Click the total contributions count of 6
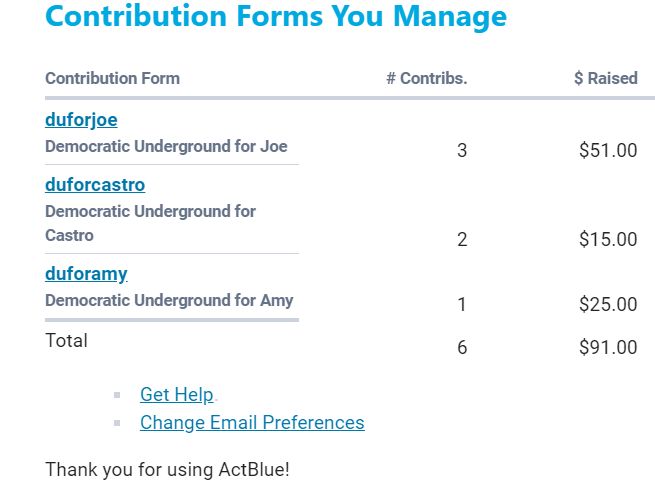The height and width of the screenshot is (502, 655). point(462,348)
